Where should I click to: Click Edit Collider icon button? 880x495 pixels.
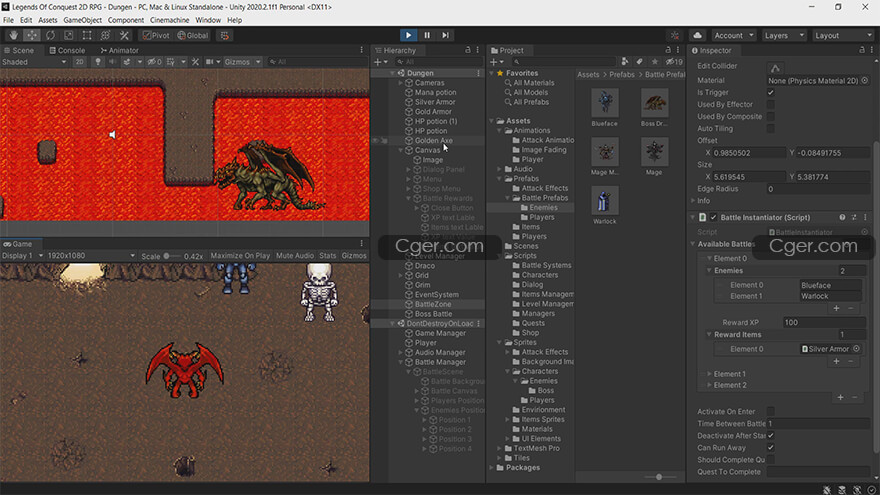click(776, 68)
